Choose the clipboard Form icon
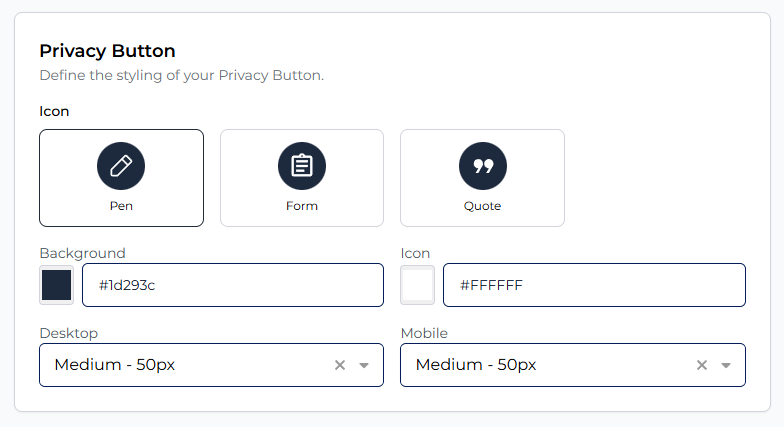784x427 pixels. point(302,166)
